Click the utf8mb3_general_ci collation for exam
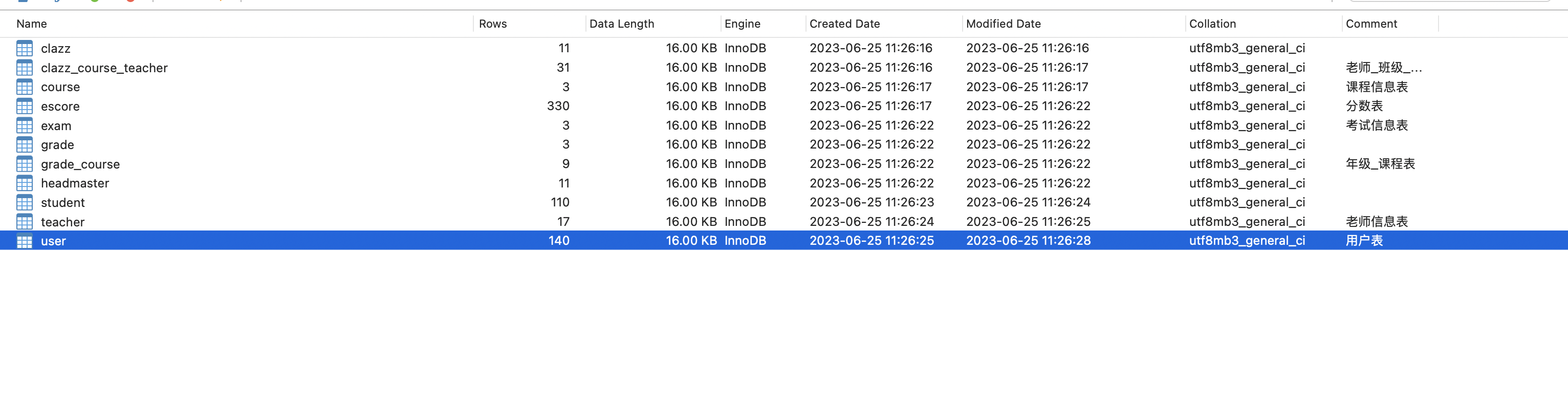The image size is (1568, 420). [1247, 126]
